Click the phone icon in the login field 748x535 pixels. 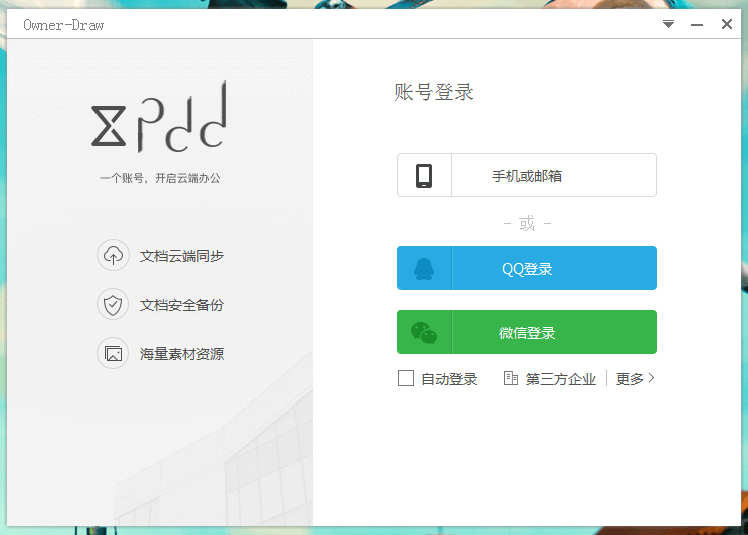click(x=424, y=176)
